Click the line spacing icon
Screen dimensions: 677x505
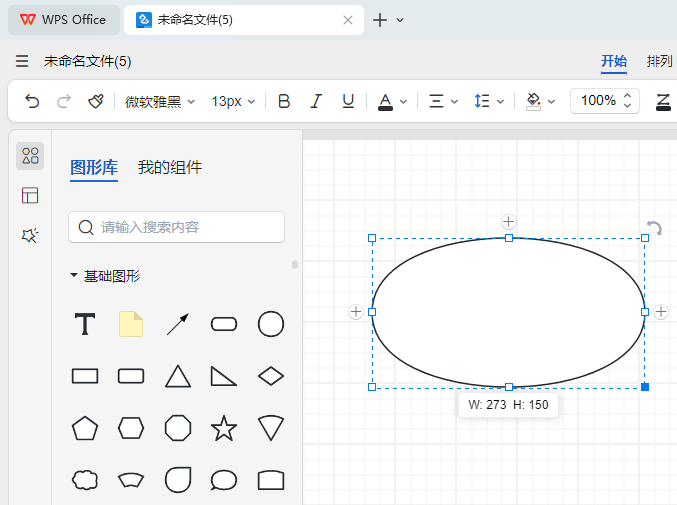coord(481,101)
